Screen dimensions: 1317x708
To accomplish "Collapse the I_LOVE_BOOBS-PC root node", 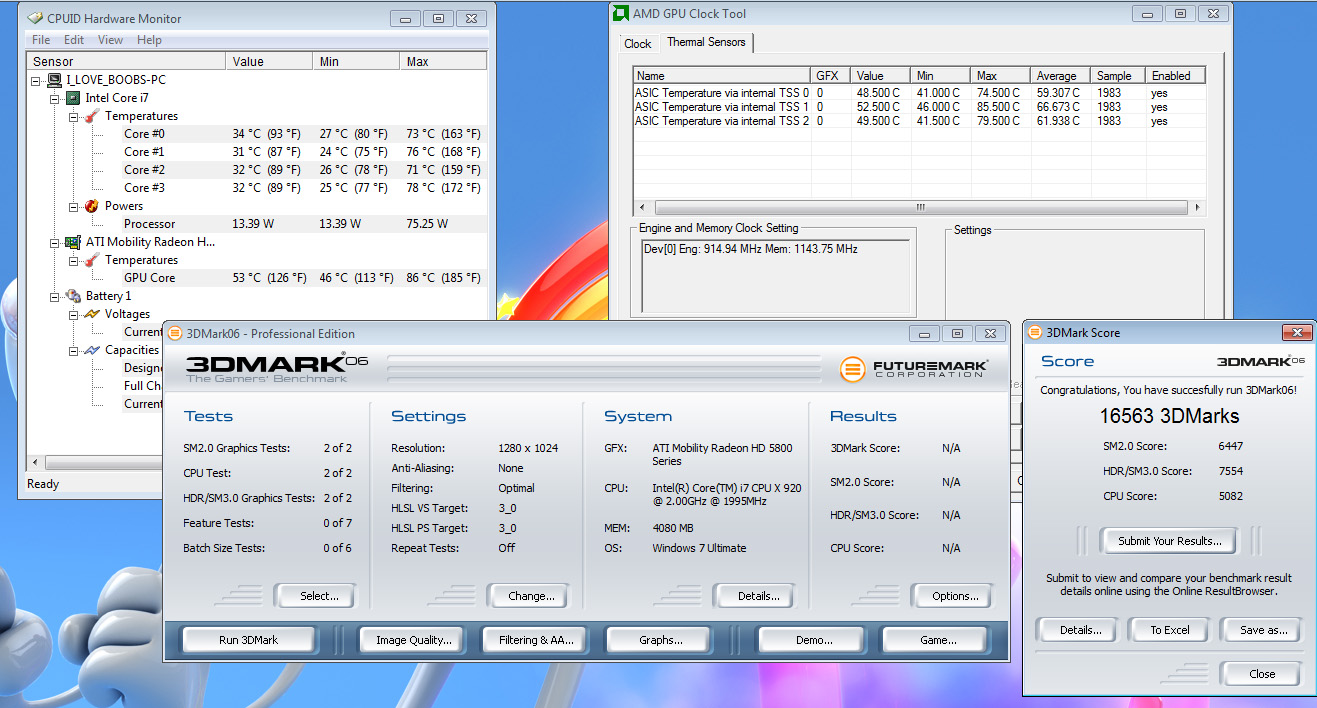I will [x=37, y=80].
